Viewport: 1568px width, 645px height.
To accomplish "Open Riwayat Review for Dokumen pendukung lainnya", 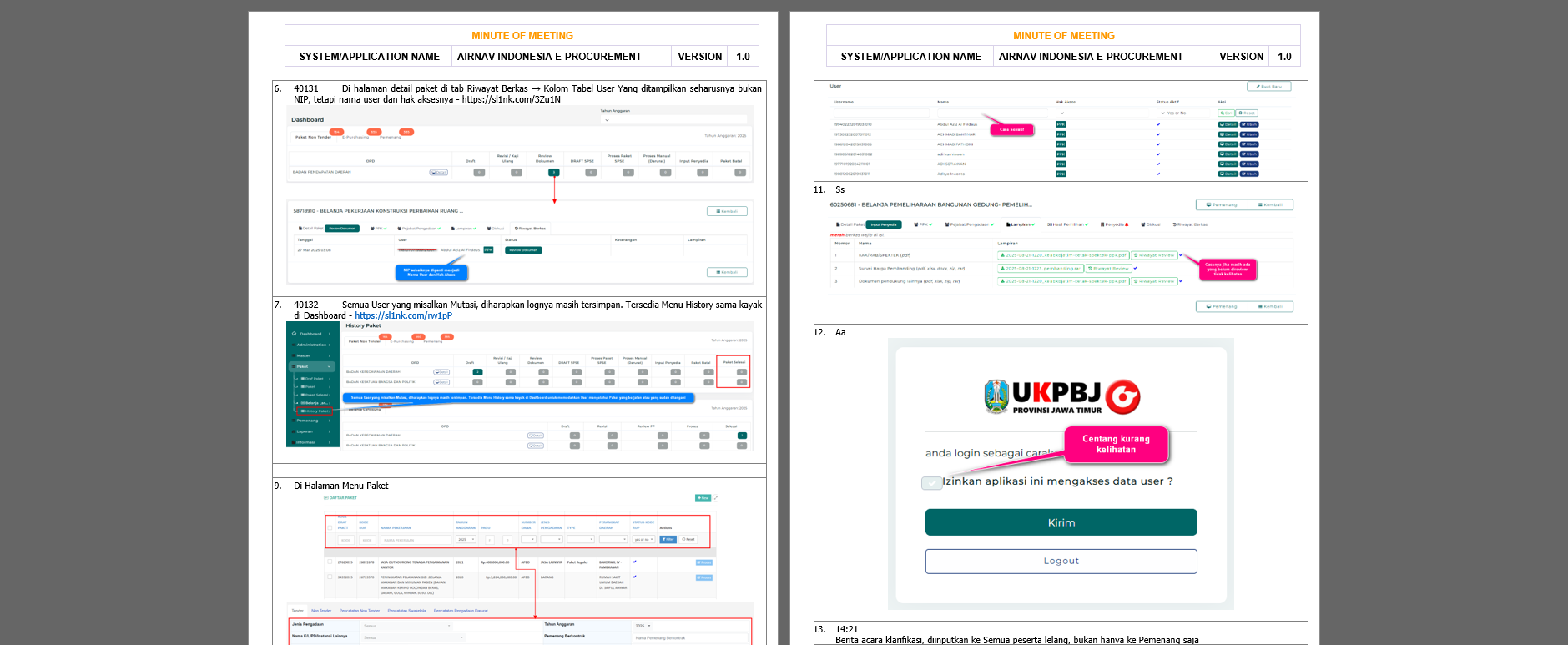I will pyautogui.click(x=1154, y=281).
